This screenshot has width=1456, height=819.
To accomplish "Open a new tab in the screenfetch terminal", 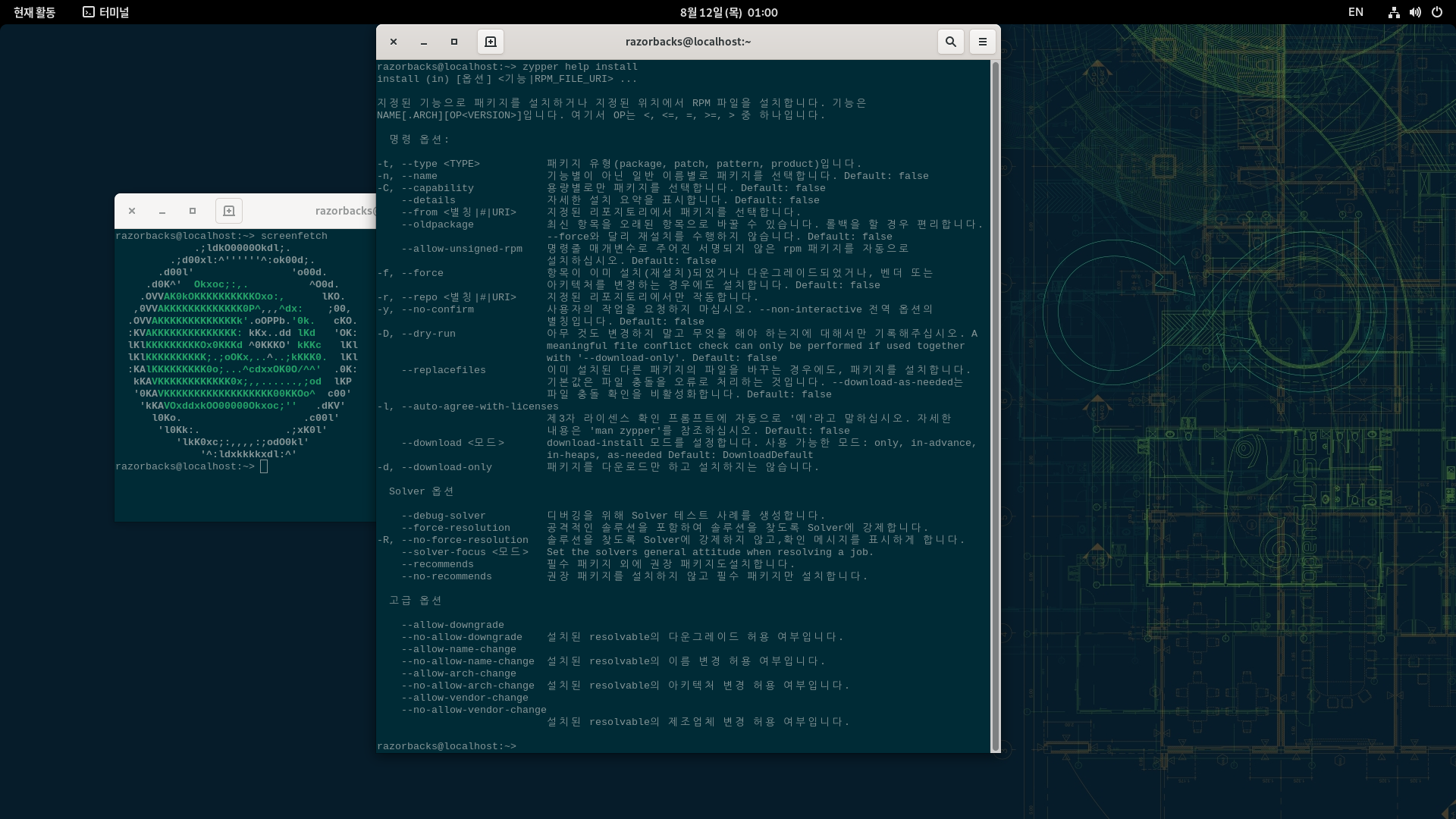I will coord(229,211).
